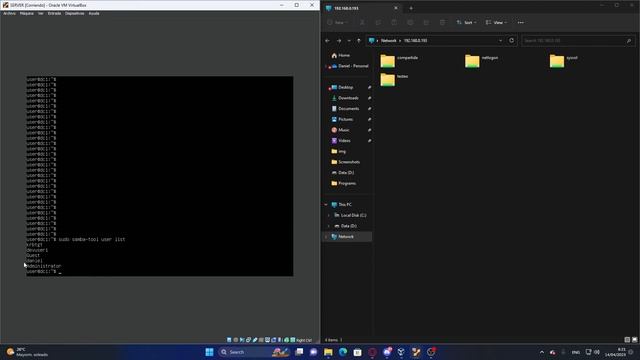
Task: Open VirtualBox Dispositivos menu
Action: pos(75,13)
